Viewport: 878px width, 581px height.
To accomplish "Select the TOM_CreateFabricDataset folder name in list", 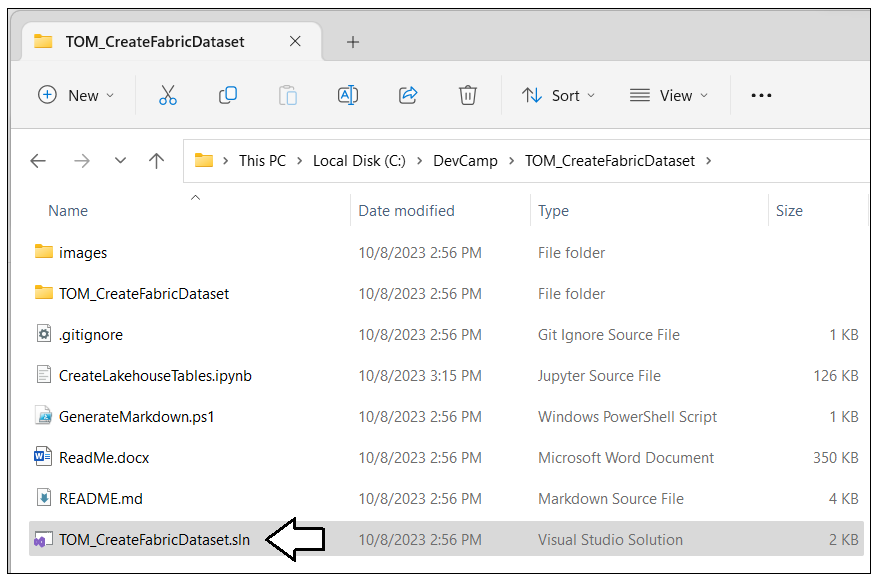I will coord(144,294).
